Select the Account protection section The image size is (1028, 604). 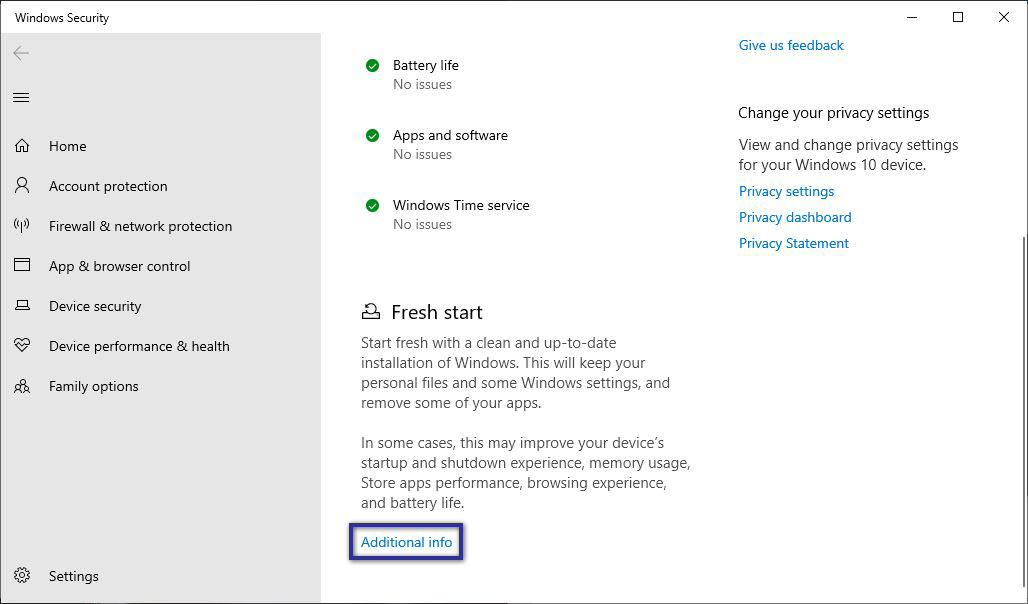click(108, 186)
